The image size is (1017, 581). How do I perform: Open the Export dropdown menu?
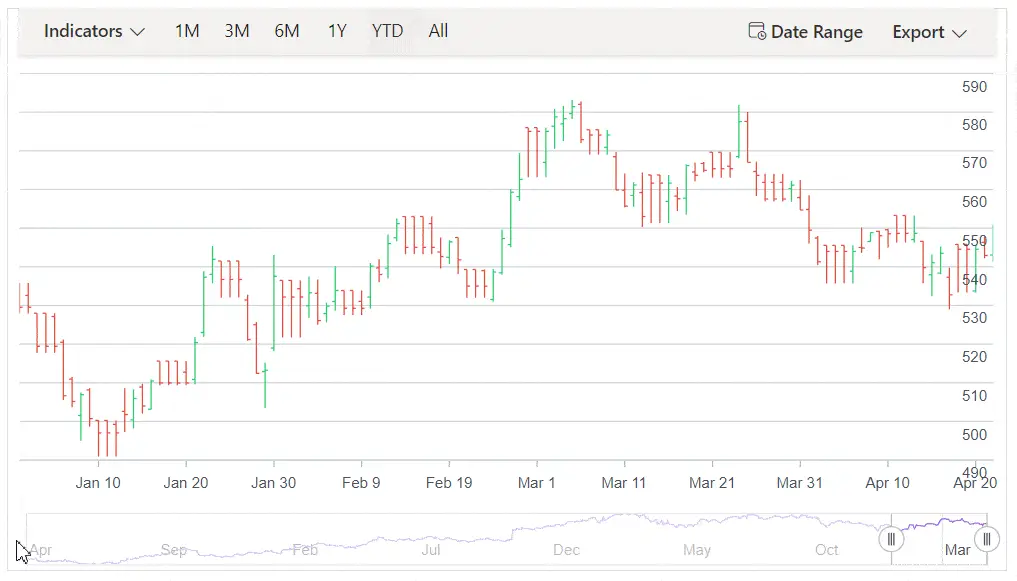click(x=929, y=32)
